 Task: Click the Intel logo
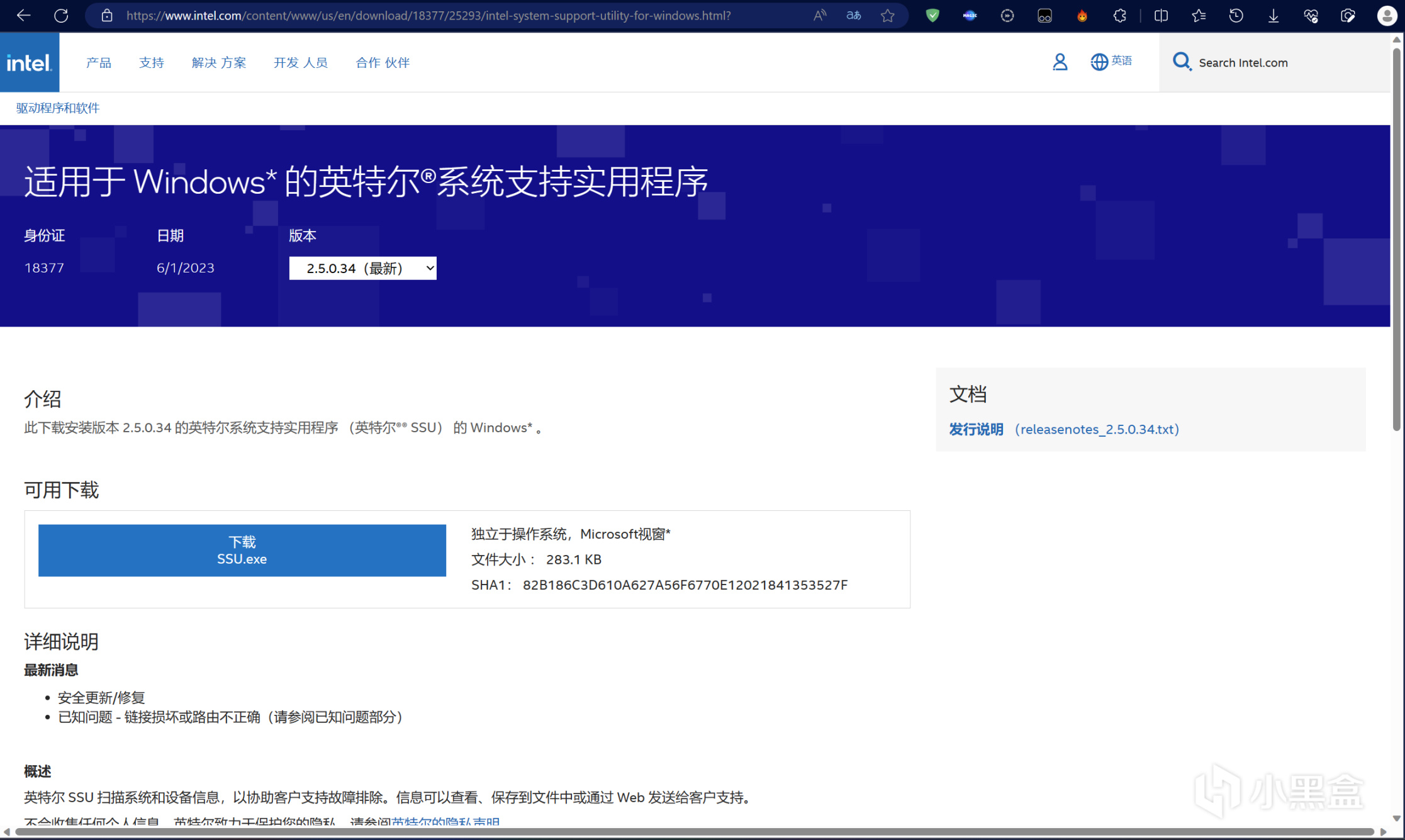pyautogui.click(x=30, y=62)
